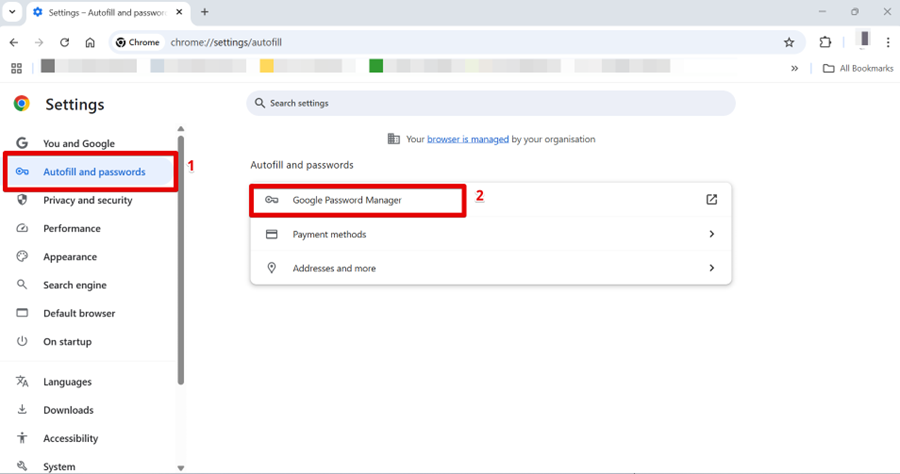Click the sidebar scrollbar down arrow
900x474 pixels.
pyautogui.click(x=181, y=467)
